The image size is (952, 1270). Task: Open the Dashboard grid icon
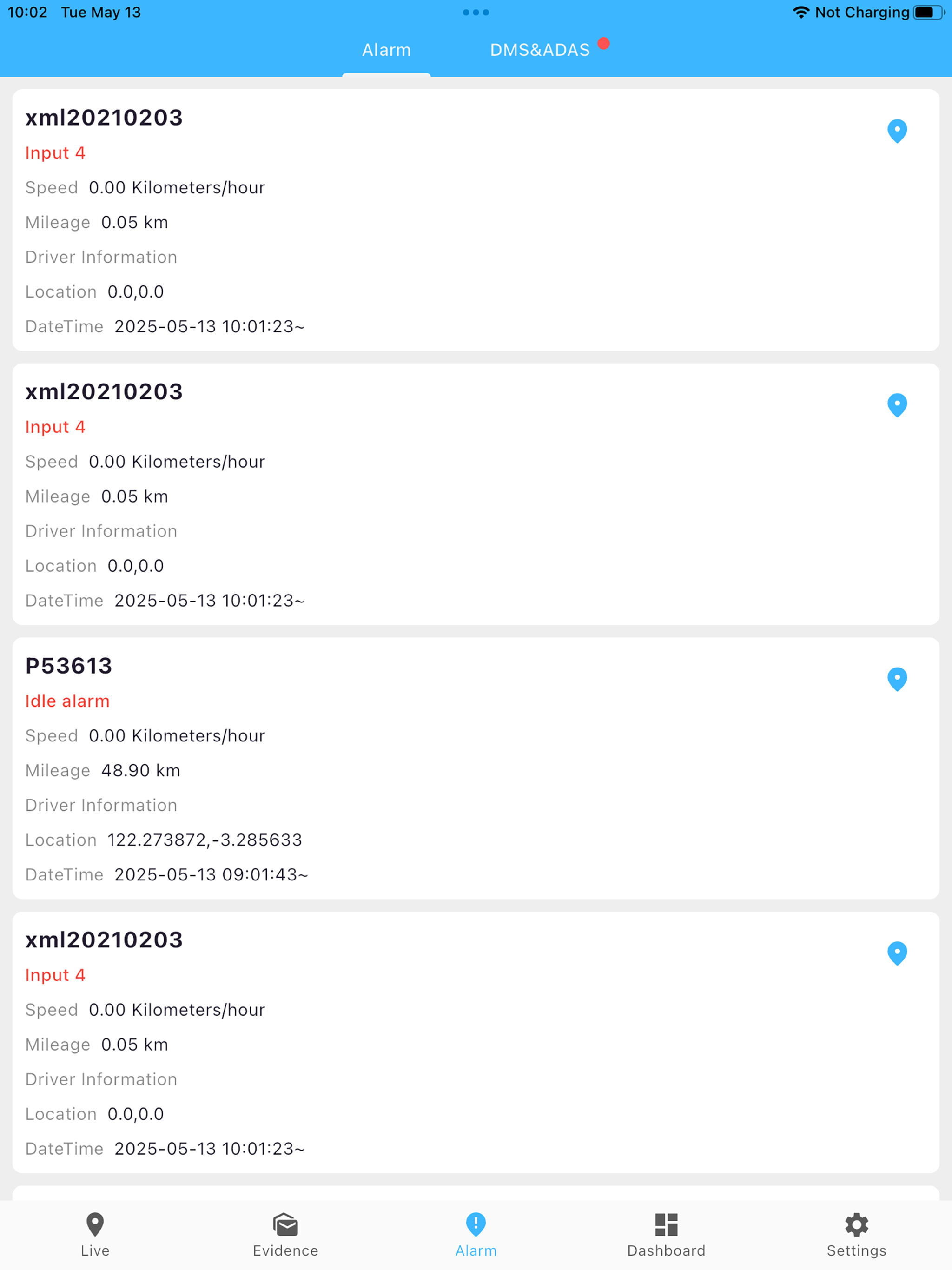tap(666, 1224)
